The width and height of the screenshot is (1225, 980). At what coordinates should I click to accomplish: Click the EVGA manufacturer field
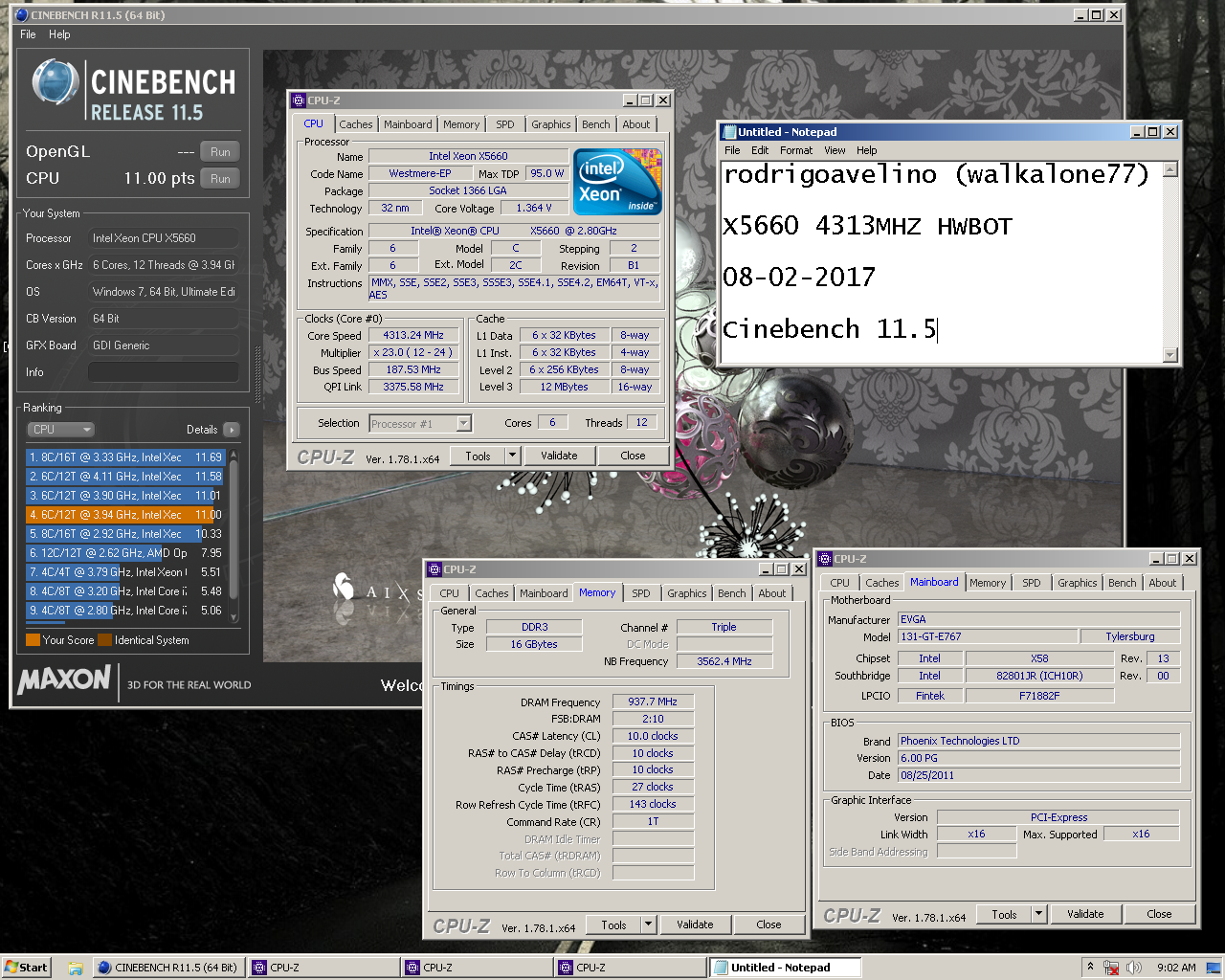click(x=1038, y=619)
